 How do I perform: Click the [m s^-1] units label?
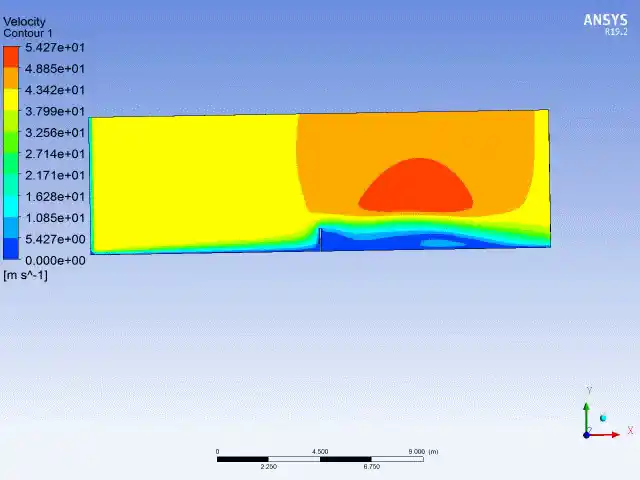coord(25,275)
